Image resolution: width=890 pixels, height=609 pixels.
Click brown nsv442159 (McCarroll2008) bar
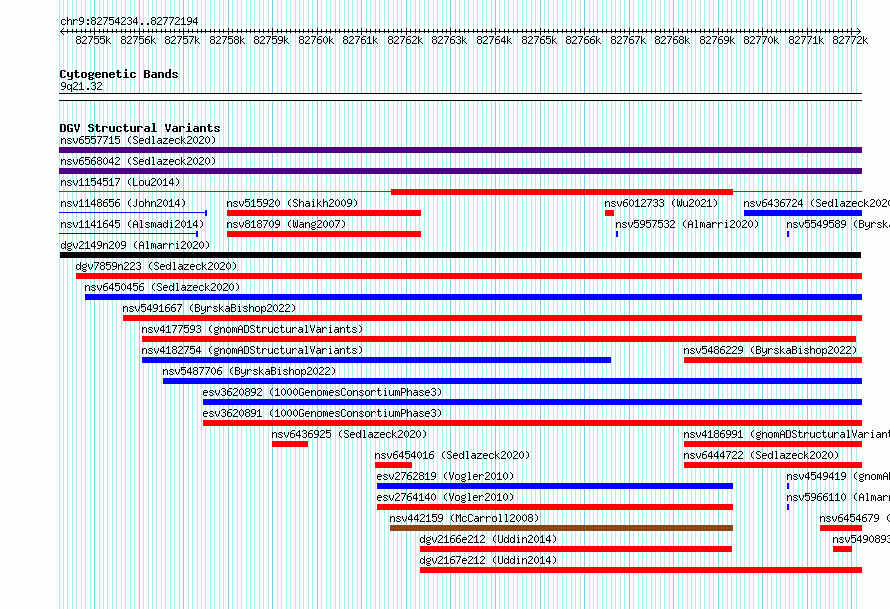point(561,528)
